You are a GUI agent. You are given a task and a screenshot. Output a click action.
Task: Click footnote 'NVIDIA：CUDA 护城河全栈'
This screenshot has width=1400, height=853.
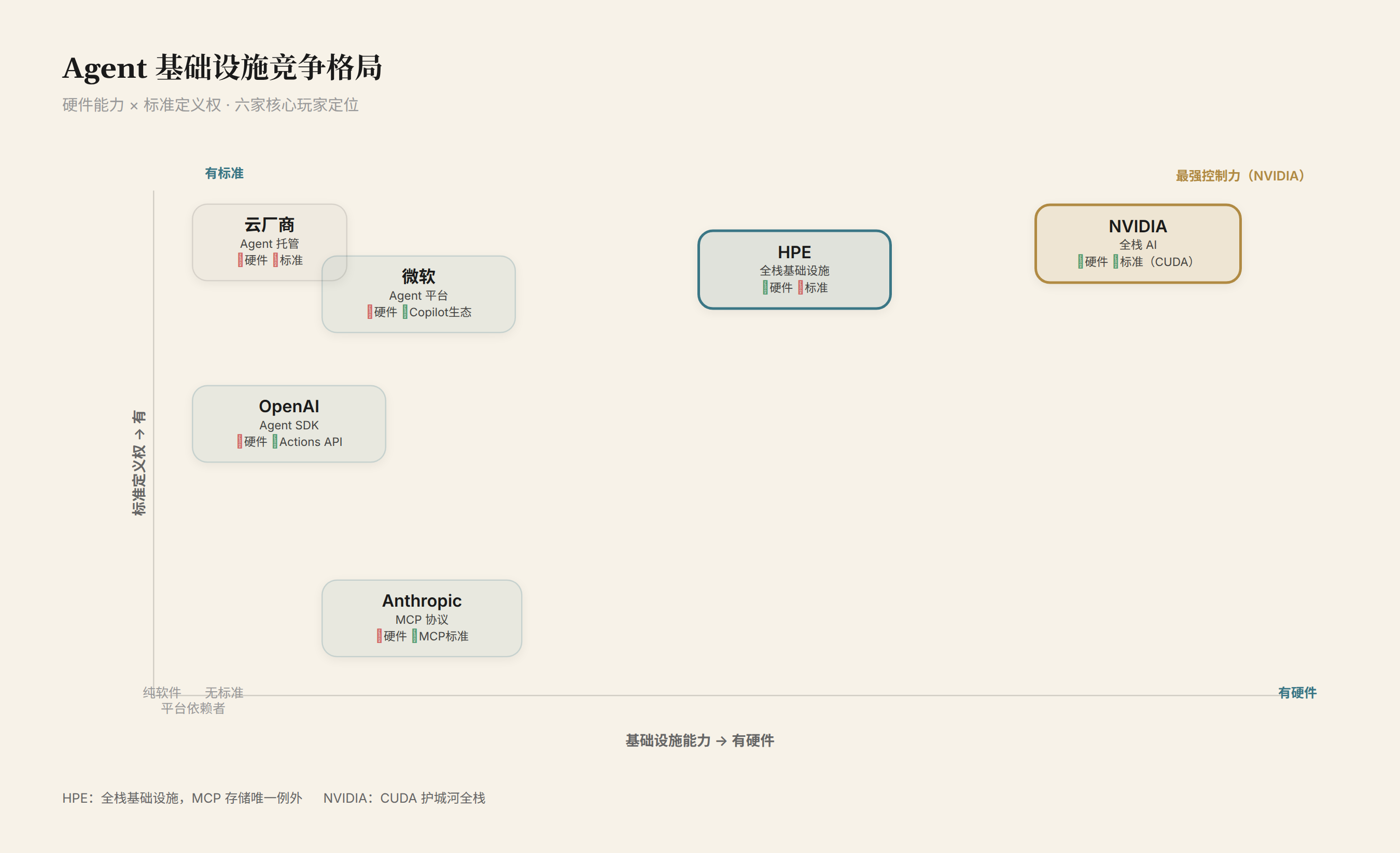click(x=404, y=798)
